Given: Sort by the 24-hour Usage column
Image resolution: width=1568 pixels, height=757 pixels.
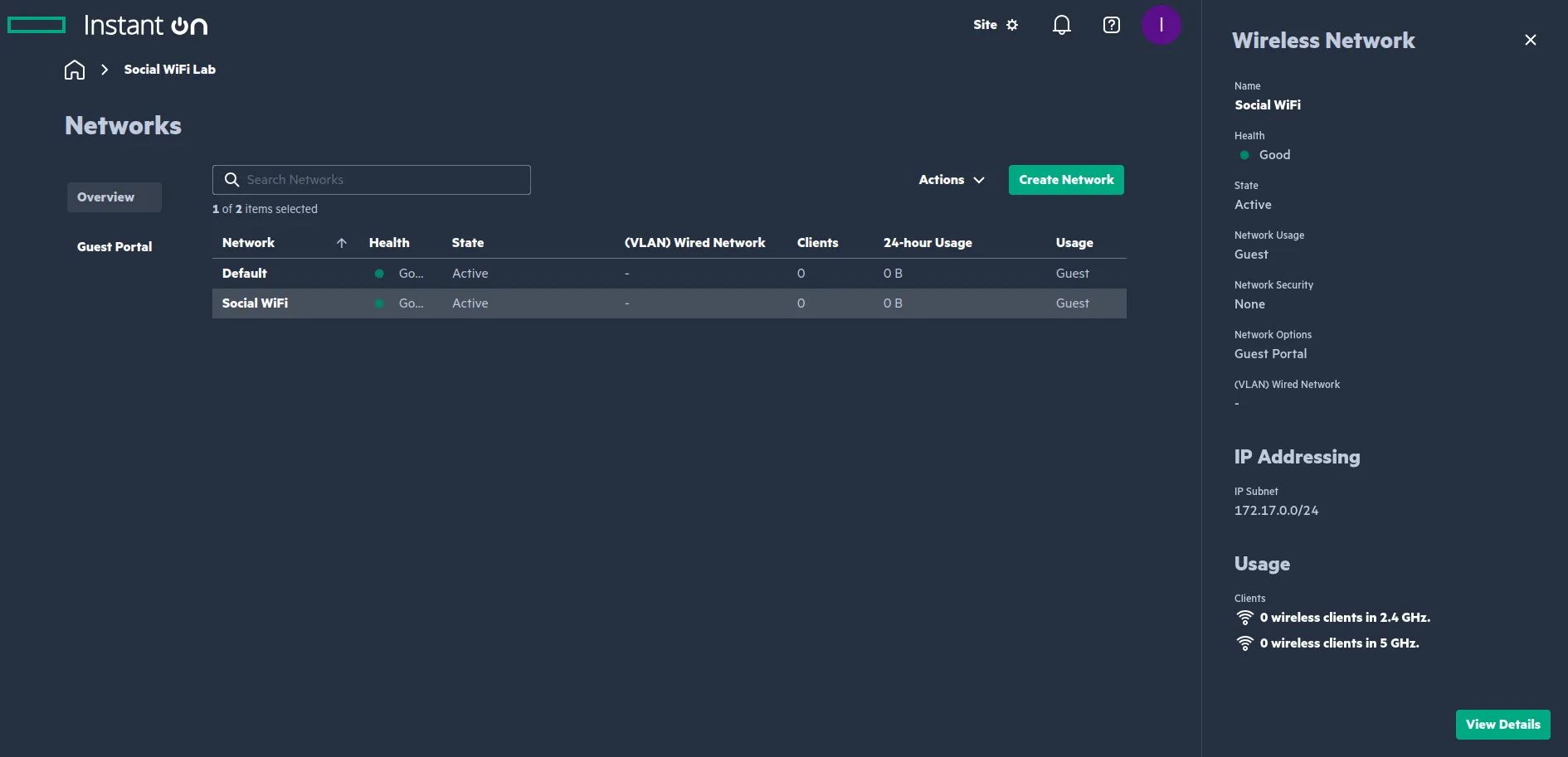Looking at the screenshot, I should tap(927, 243).
